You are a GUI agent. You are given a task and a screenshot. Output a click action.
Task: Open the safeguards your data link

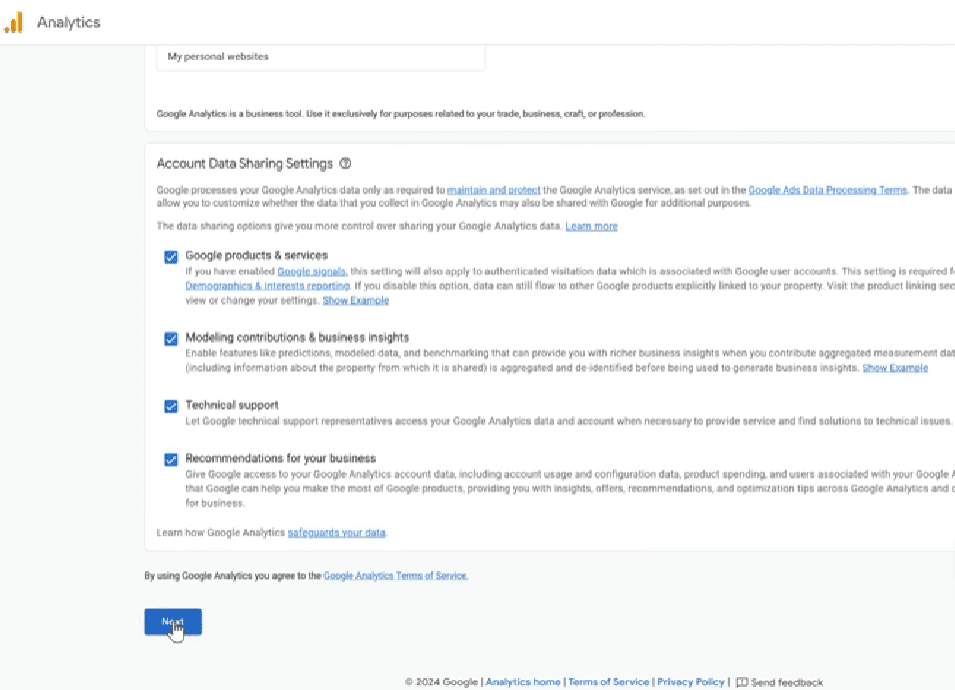(x=338, y=532)
